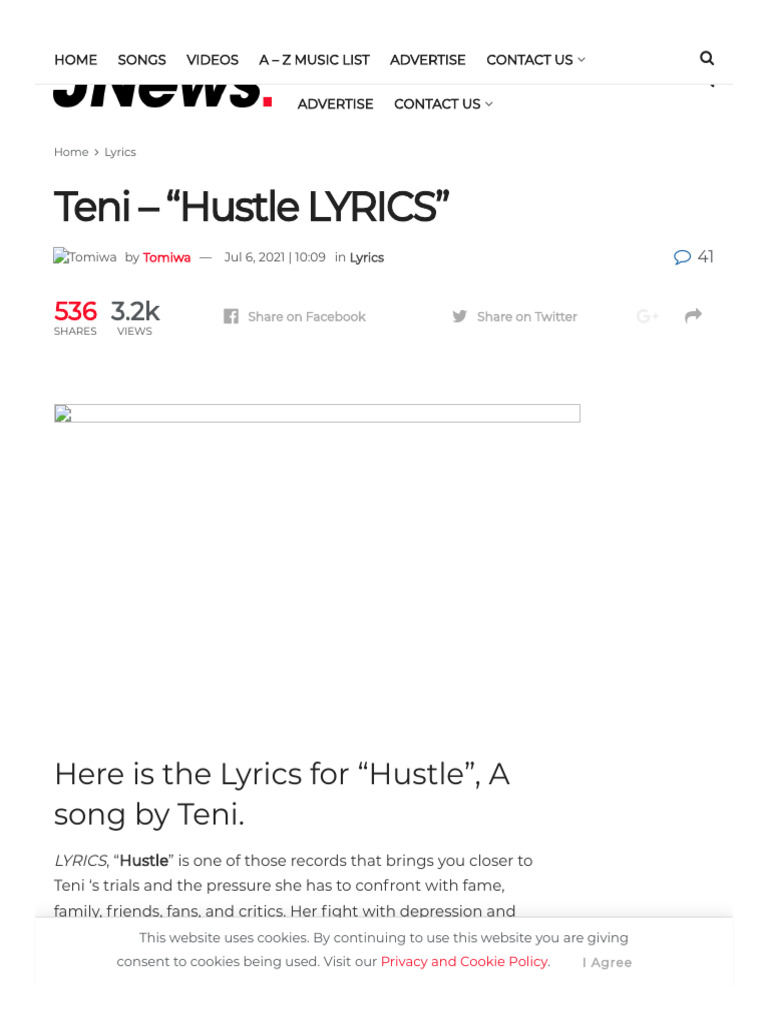Click the share arrow icon

coord(693,316)
